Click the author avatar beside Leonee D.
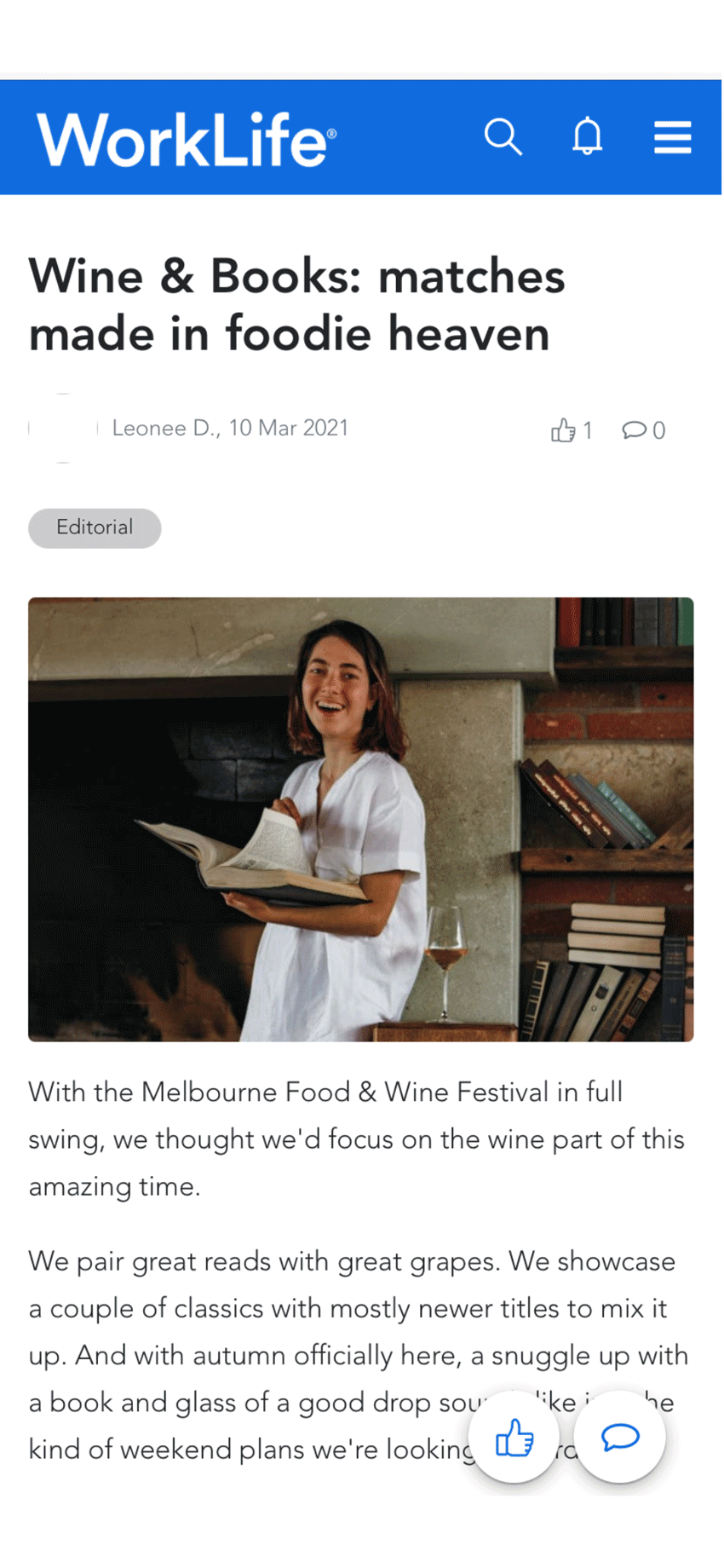 click(x=63, y=428)
